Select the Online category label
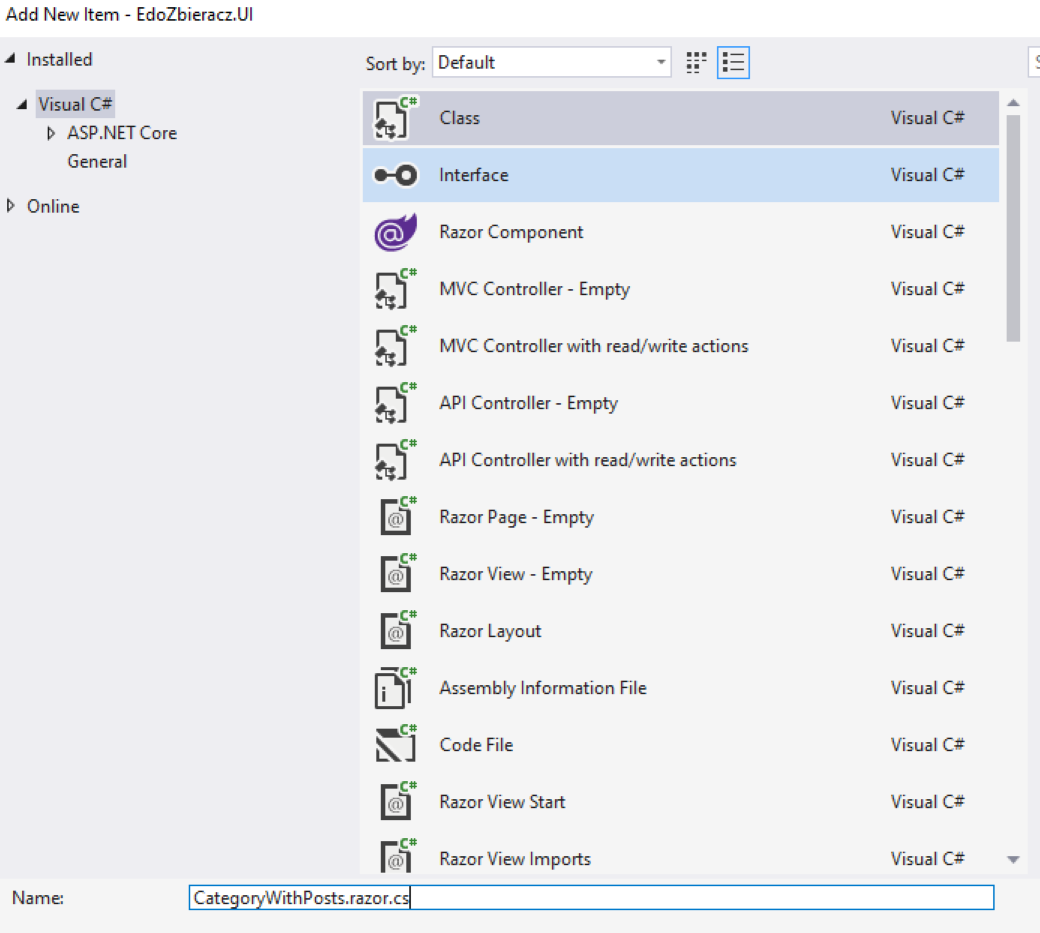This screenshot has width=1040, height=933. [x=53, y=206]
